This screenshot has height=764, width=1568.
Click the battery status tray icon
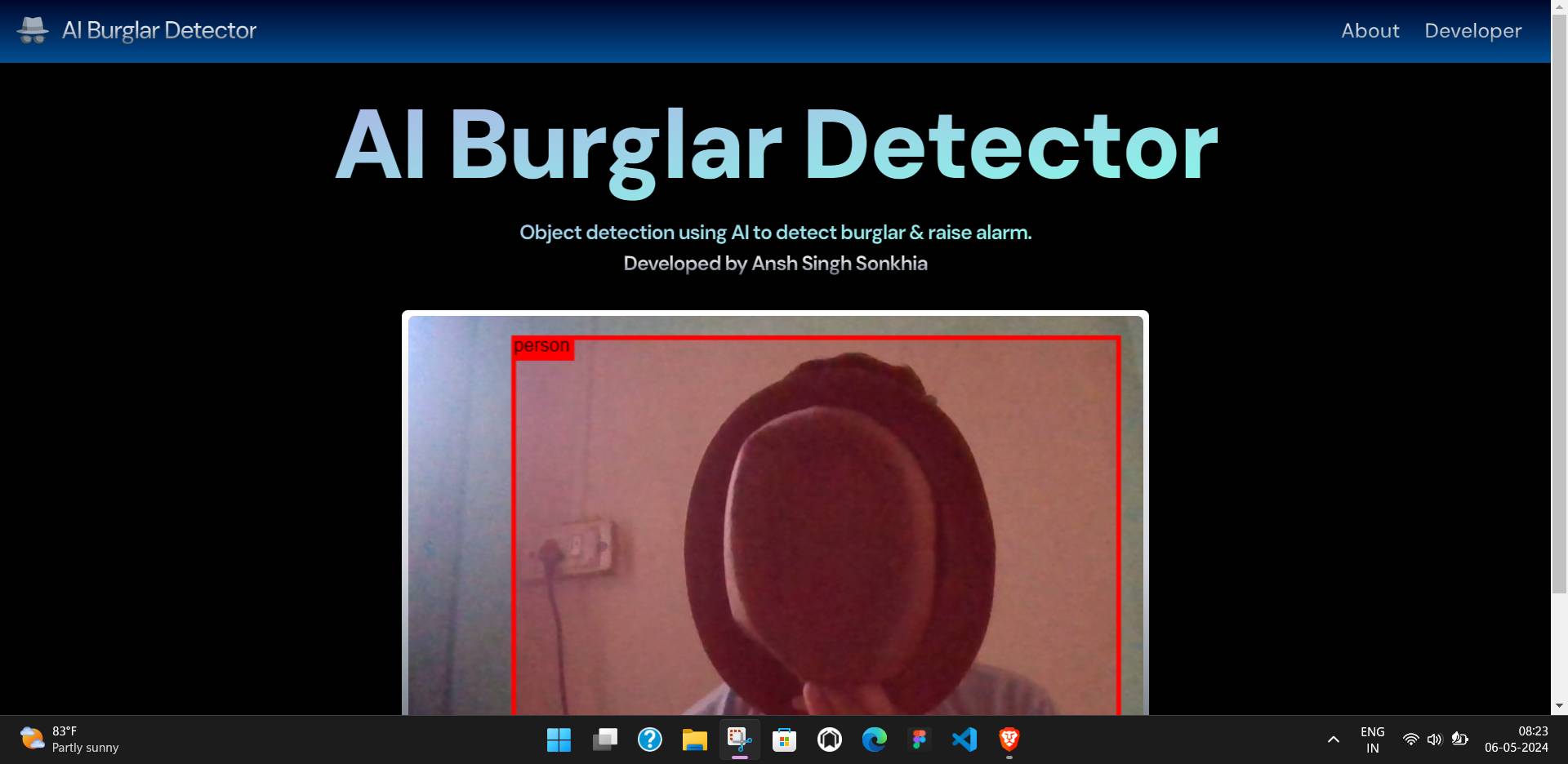(1460, 740)
